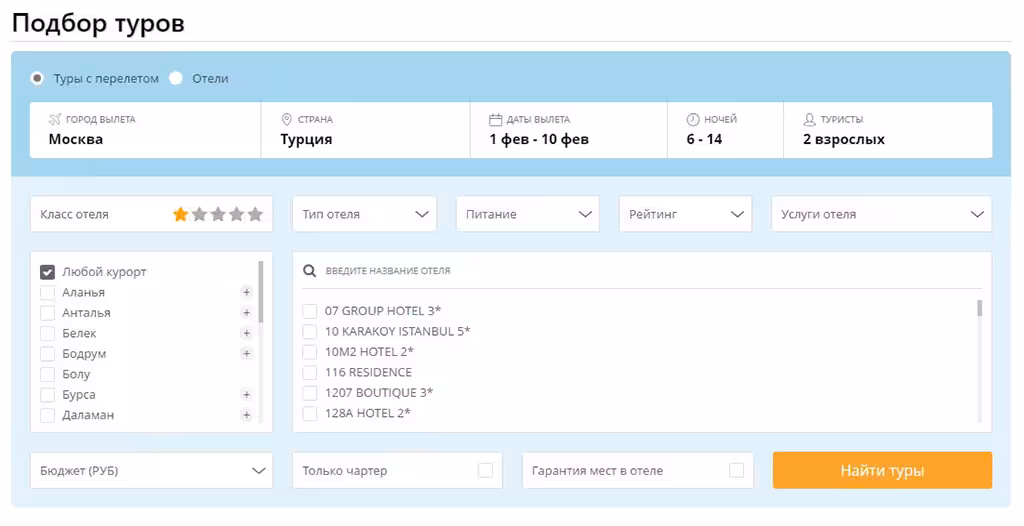This screenshot has width=1024, height=526.
Task: Open the Питание dropdown
Action: click(x=528, y=214)
